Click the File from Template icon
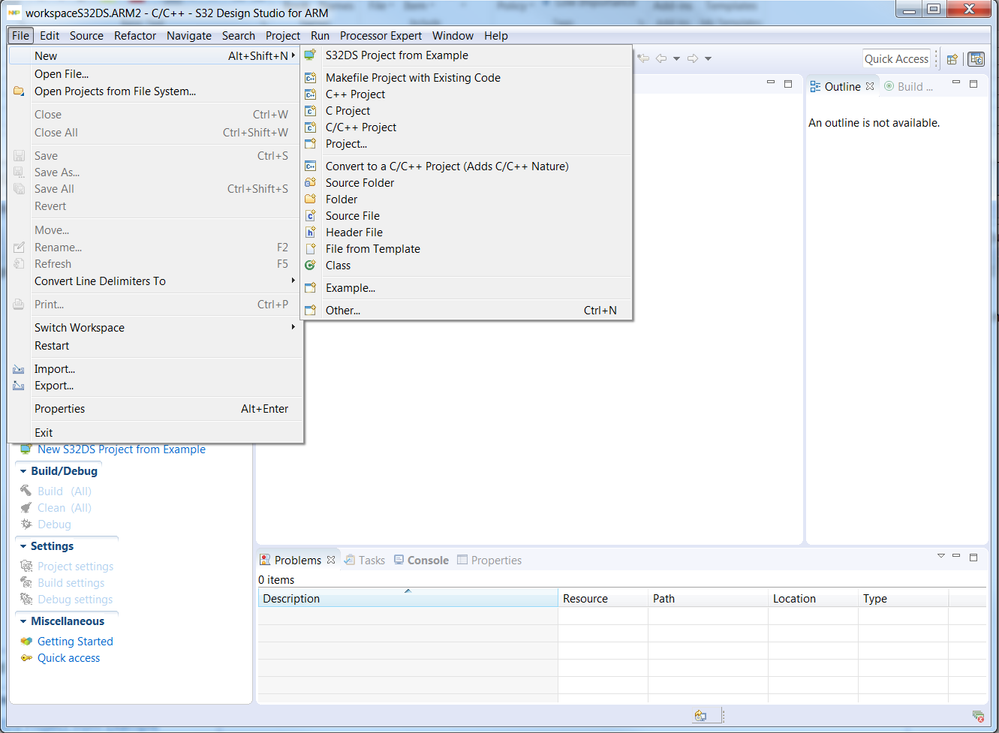 click(310, 249)
